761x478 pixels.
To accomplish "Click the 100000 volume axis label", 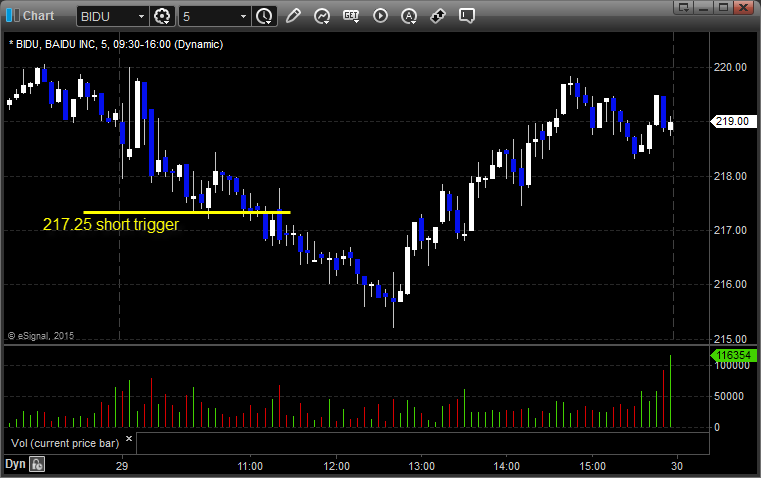I will tap(732, 366).
